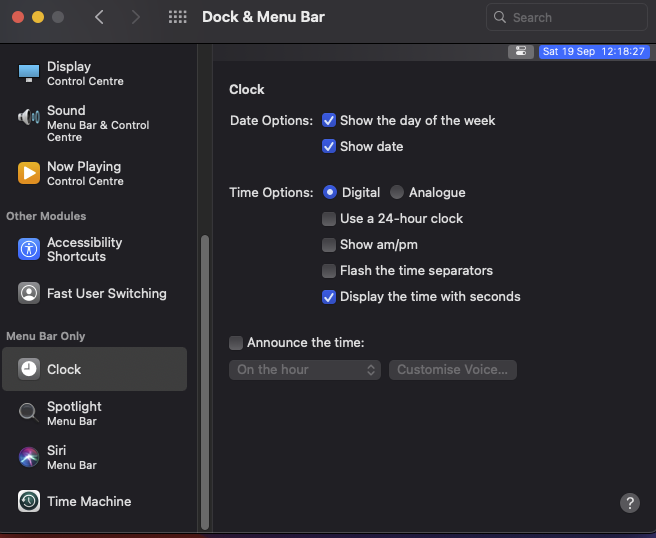This screenshot has height=538, width=656.
Task: Click the Spotlight label in sidebar
Action: point(74,406)
